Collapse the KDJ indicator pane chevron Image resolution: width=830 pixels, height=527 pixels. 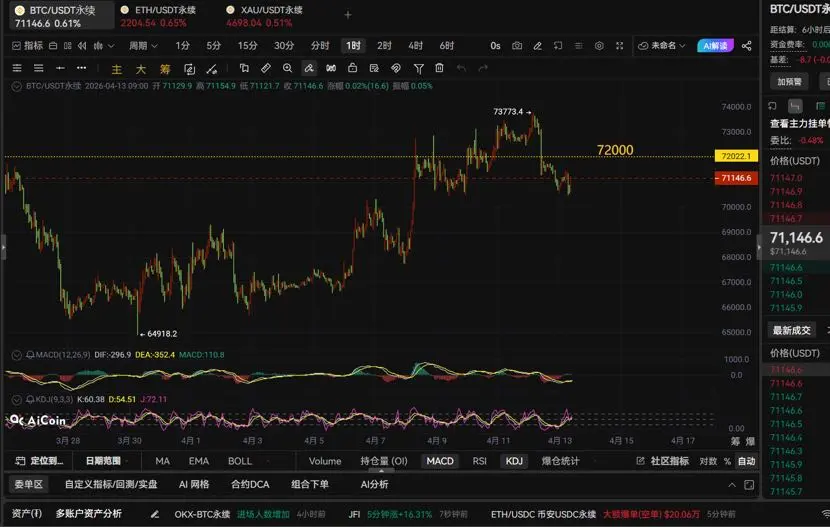tap(17, 399)
